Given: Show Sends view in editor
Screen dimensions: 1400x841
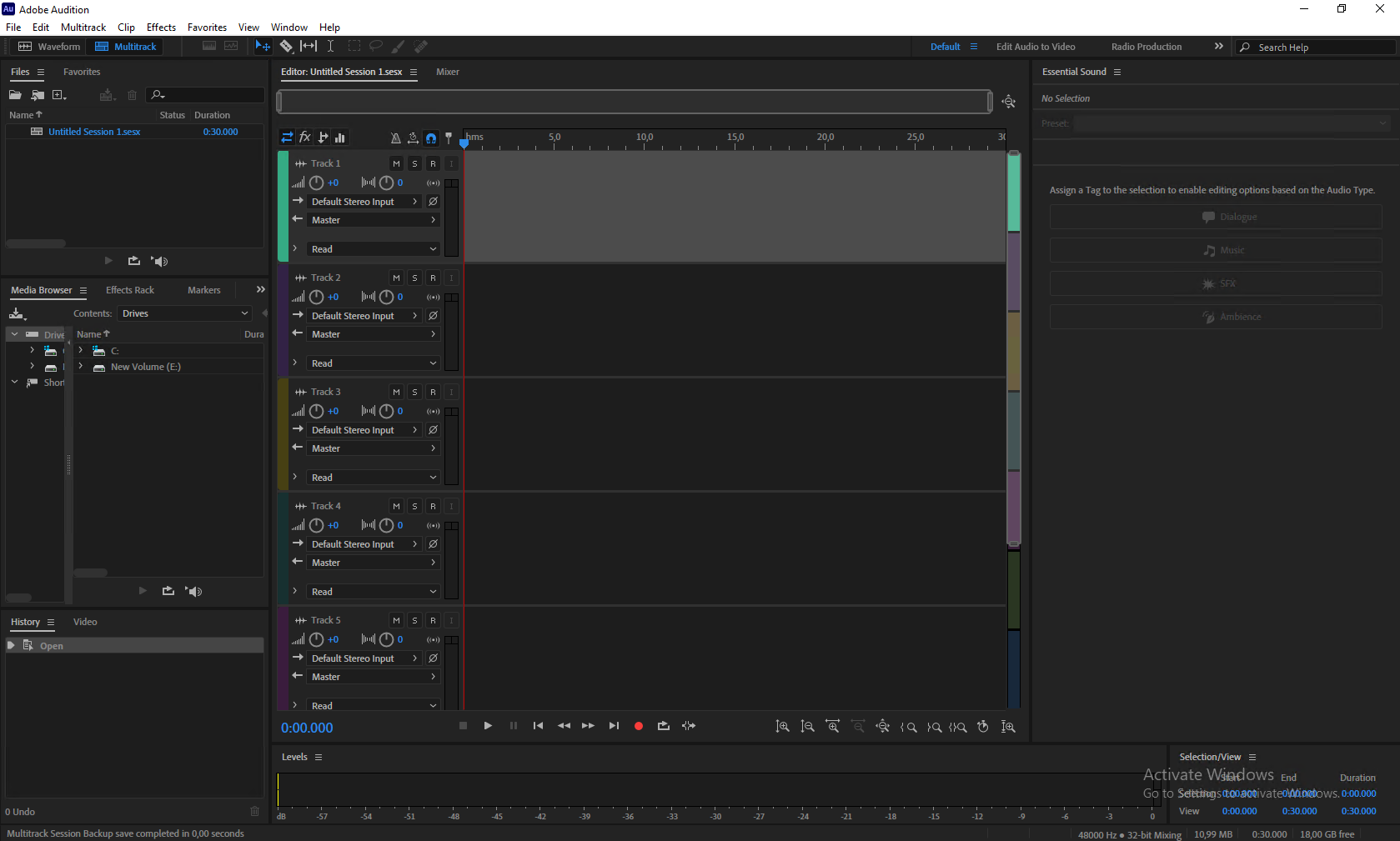Looking at the screenshot, I should 323,138.
